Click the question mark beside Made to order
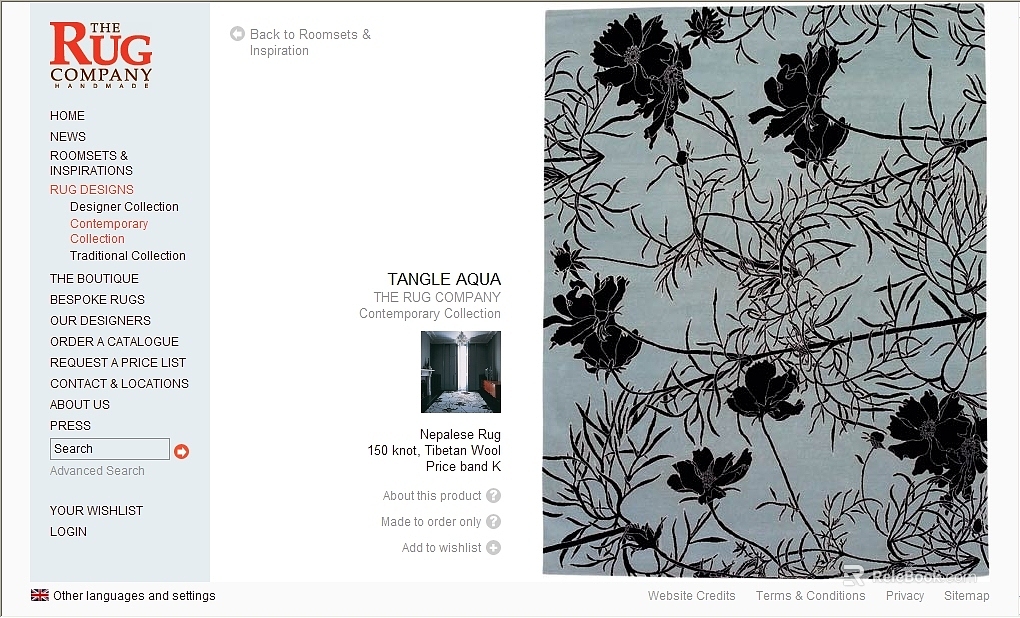Viewport: 1020px width, 618px height. coord(494,522)
